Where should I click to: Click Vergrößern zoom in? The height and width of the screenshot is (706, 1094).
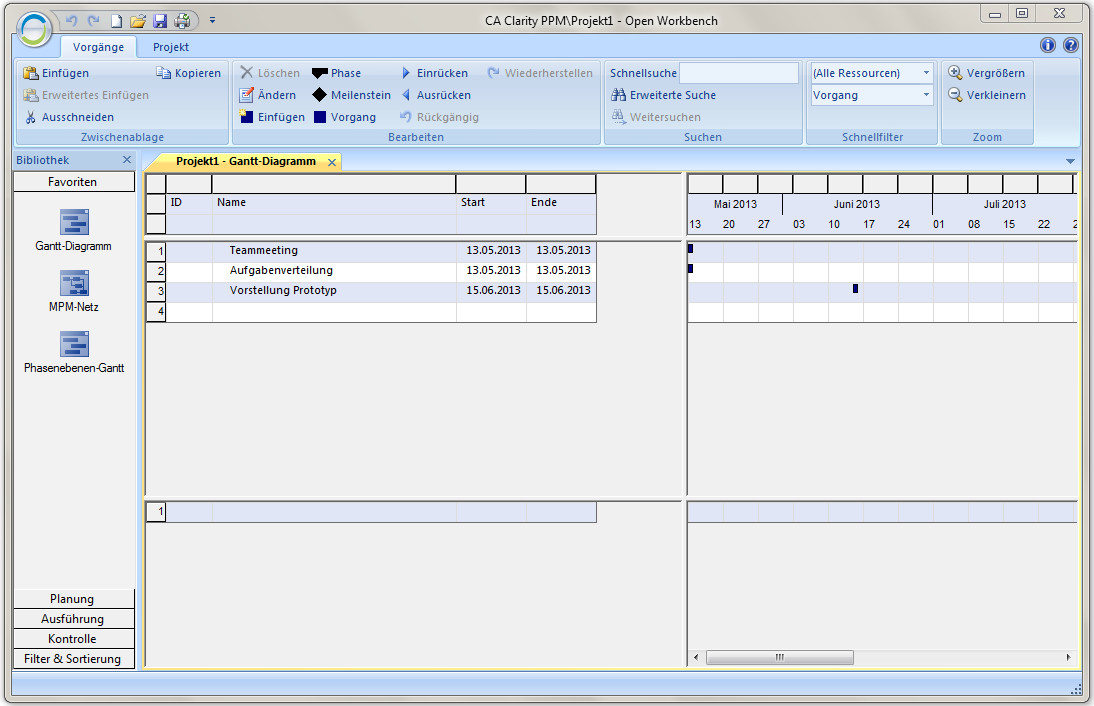tap(987, 73)
